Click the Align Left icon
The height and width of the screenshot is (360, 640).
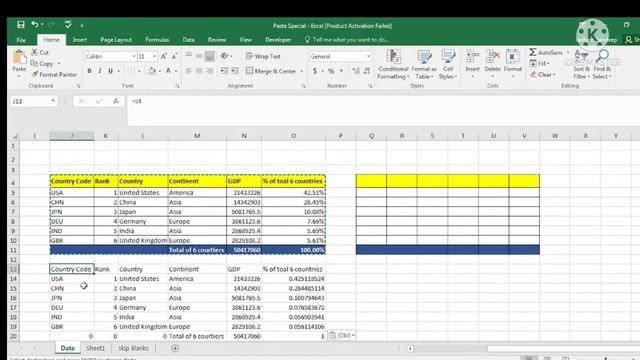coord(188,71)
